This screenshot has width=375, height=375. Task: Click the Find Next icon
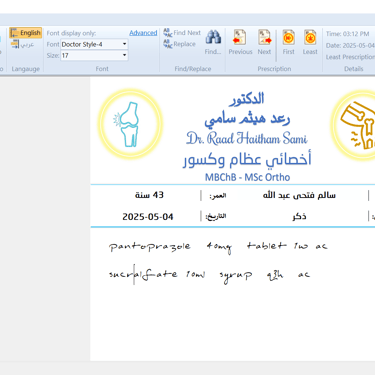pos(168,33)
